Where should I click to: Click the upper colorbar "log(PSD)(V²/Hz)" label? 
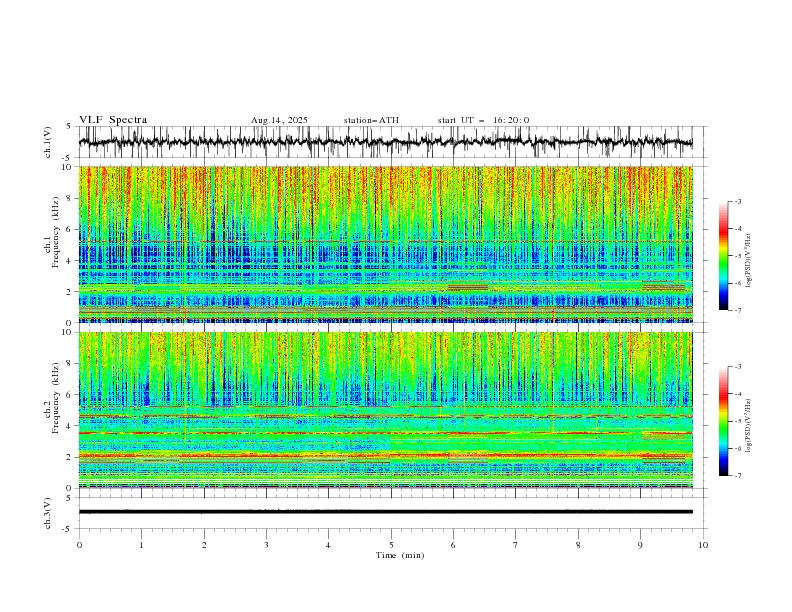748,261
